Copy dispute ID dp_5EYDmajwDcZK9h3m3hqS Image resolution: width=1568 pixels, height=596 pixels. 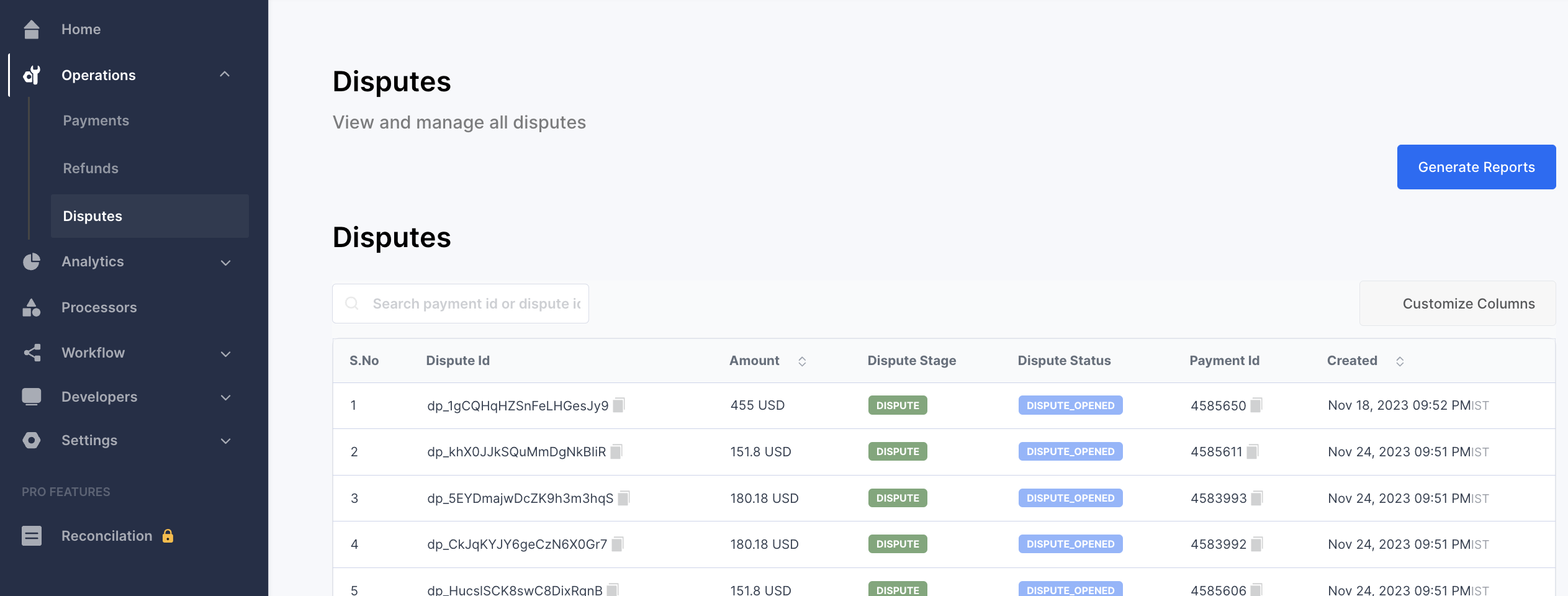623,498
